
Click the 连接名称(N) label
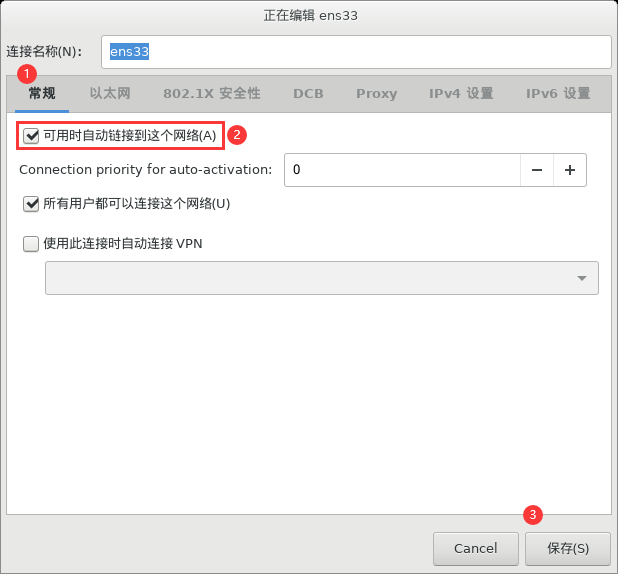[48, 51]
